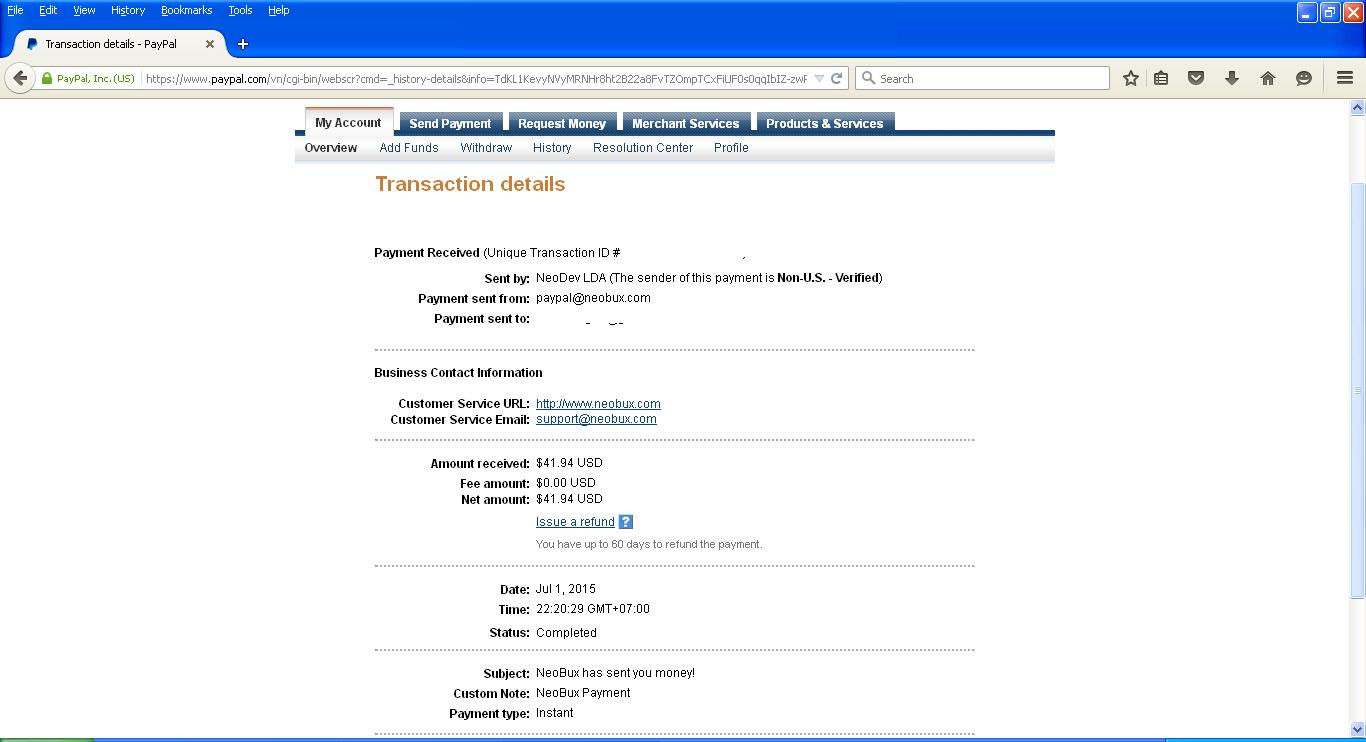Select the Transaction details - PayPal browser tab
Viewport: 1366px width, 742px height.
[120, 44]
